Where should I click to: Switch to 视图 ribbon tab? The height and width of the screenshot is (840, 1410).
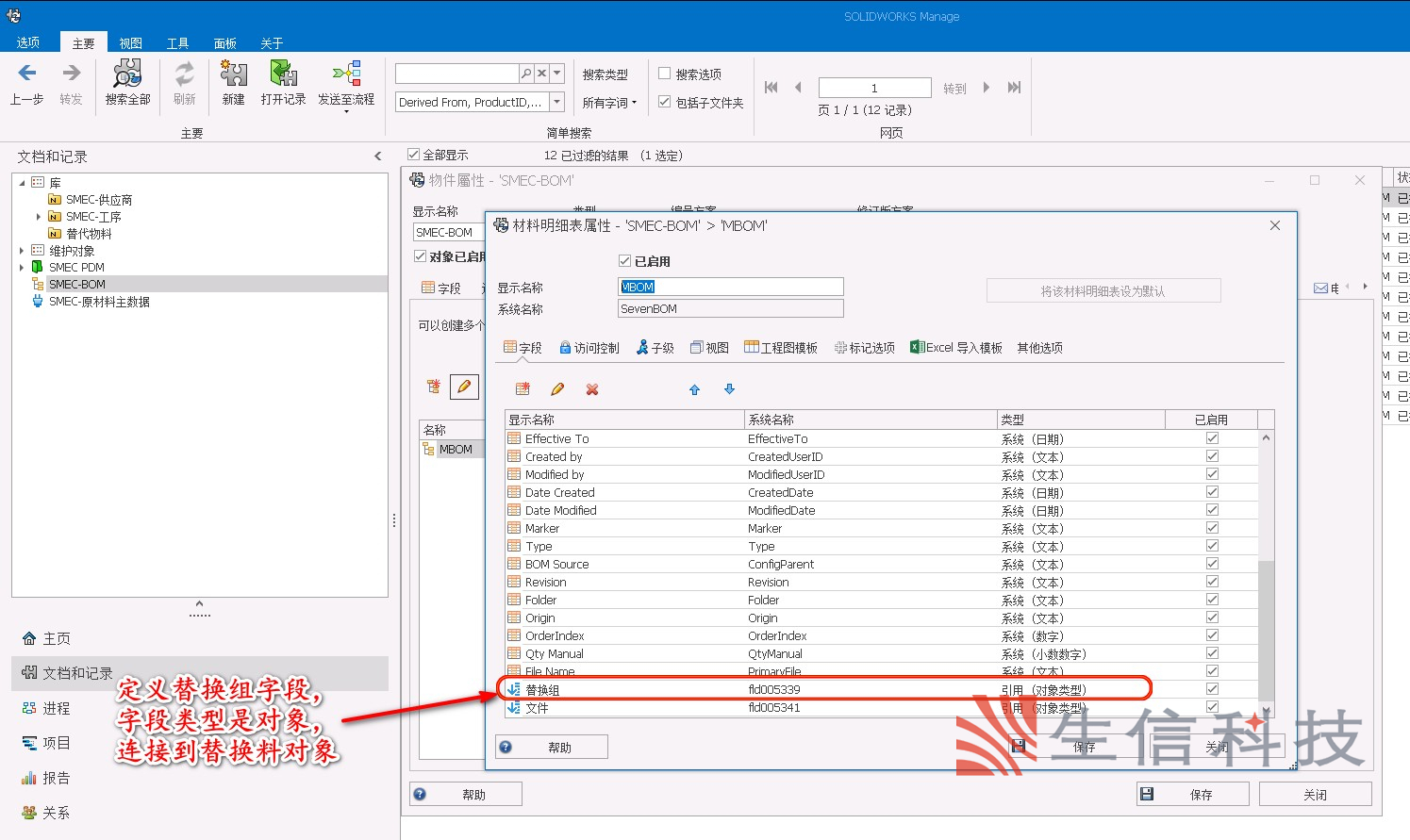130,43
